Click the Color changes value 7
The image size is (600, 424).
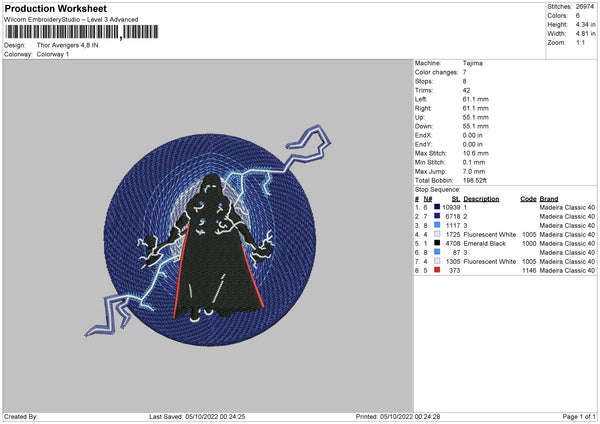tap(465, 72)
